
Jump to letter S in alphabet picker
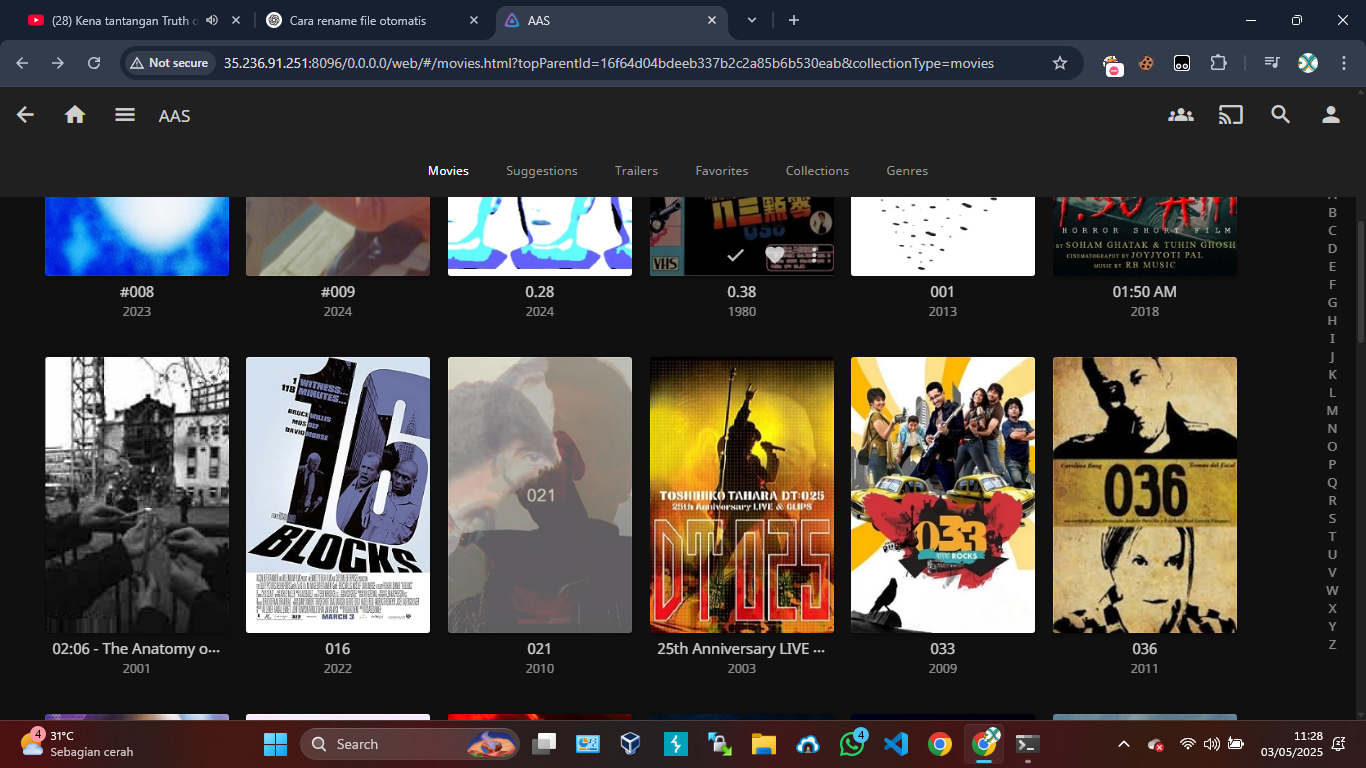point(1332,518)
